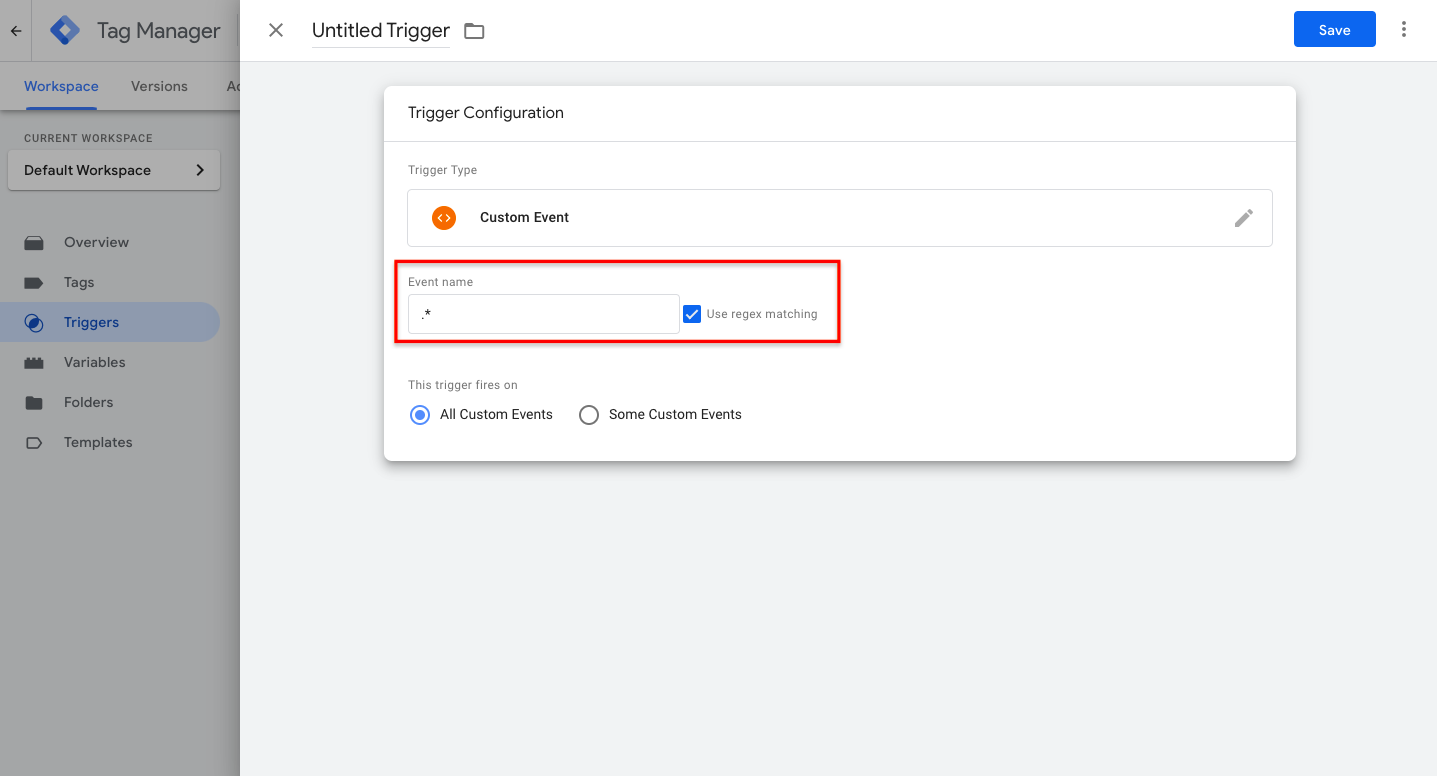
Task: Switch to the Versions tab
Action: click(159, 86)
